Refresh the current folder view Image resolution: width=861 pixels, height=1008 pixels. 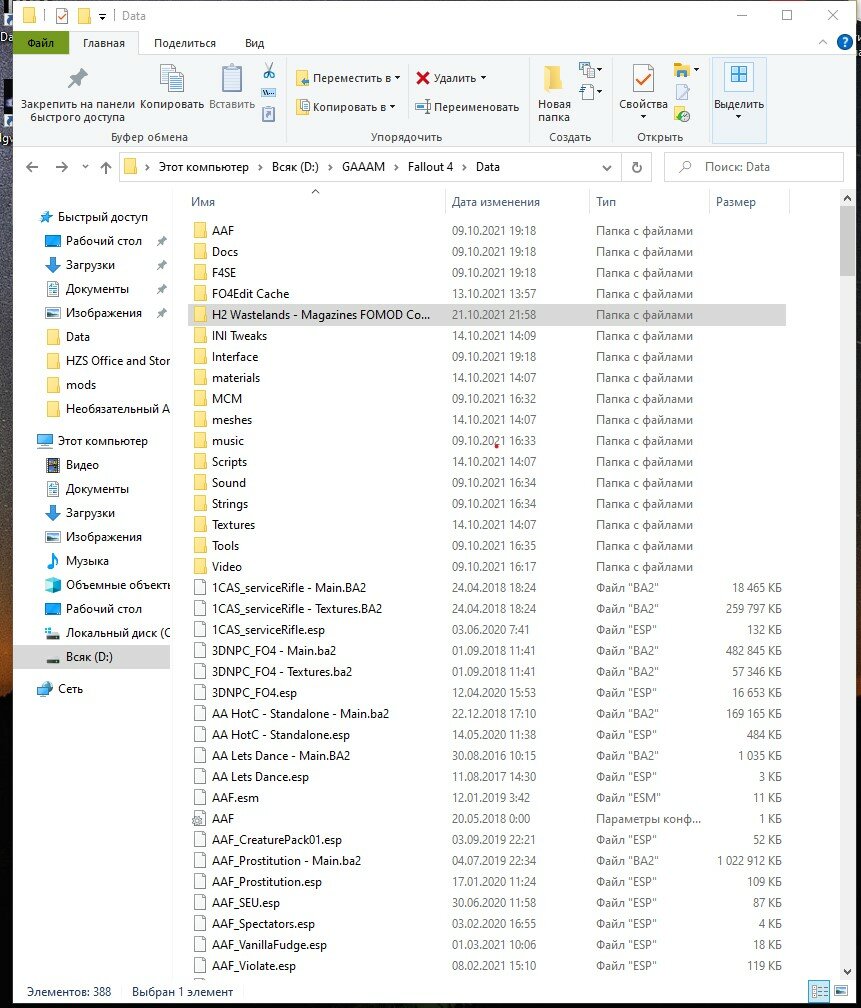click(636, 167)
